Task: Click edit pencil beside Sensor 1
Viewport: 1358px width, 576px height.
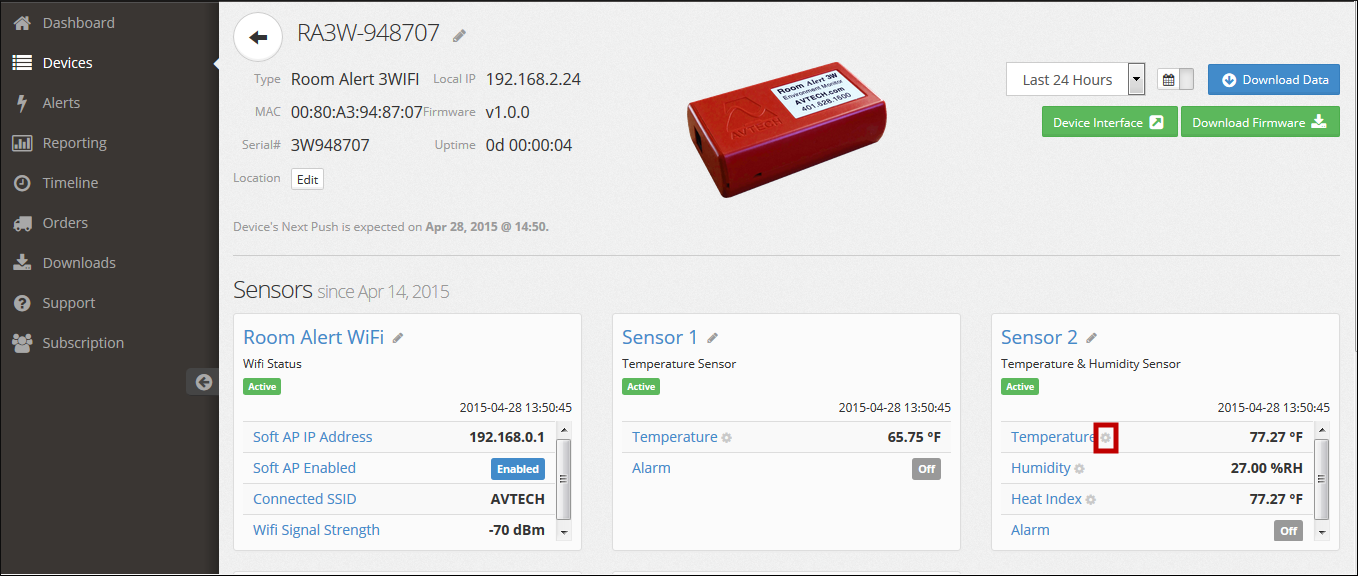Action: pos(712,339)
